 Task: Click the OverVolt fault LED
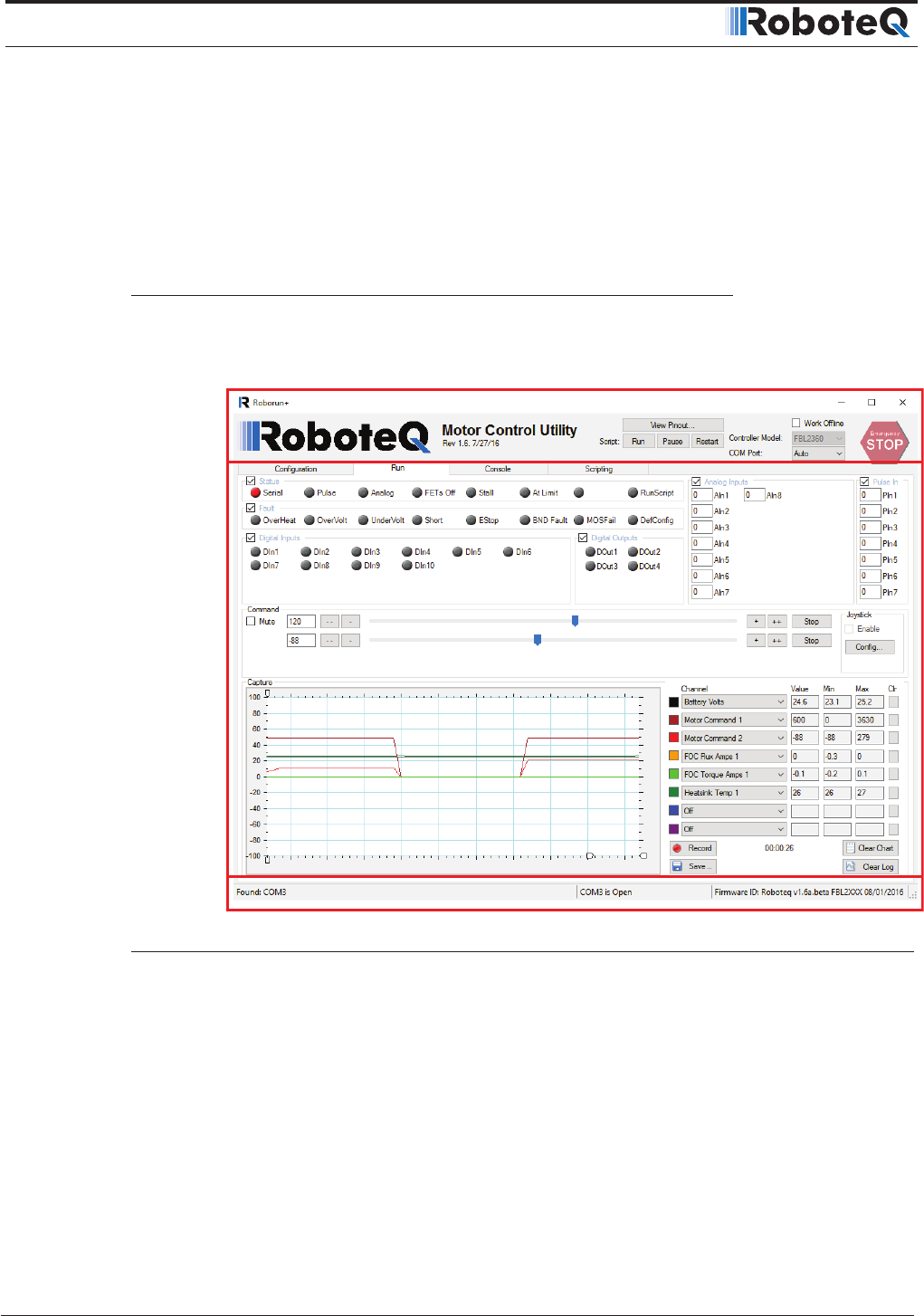(x=310, y=520)
